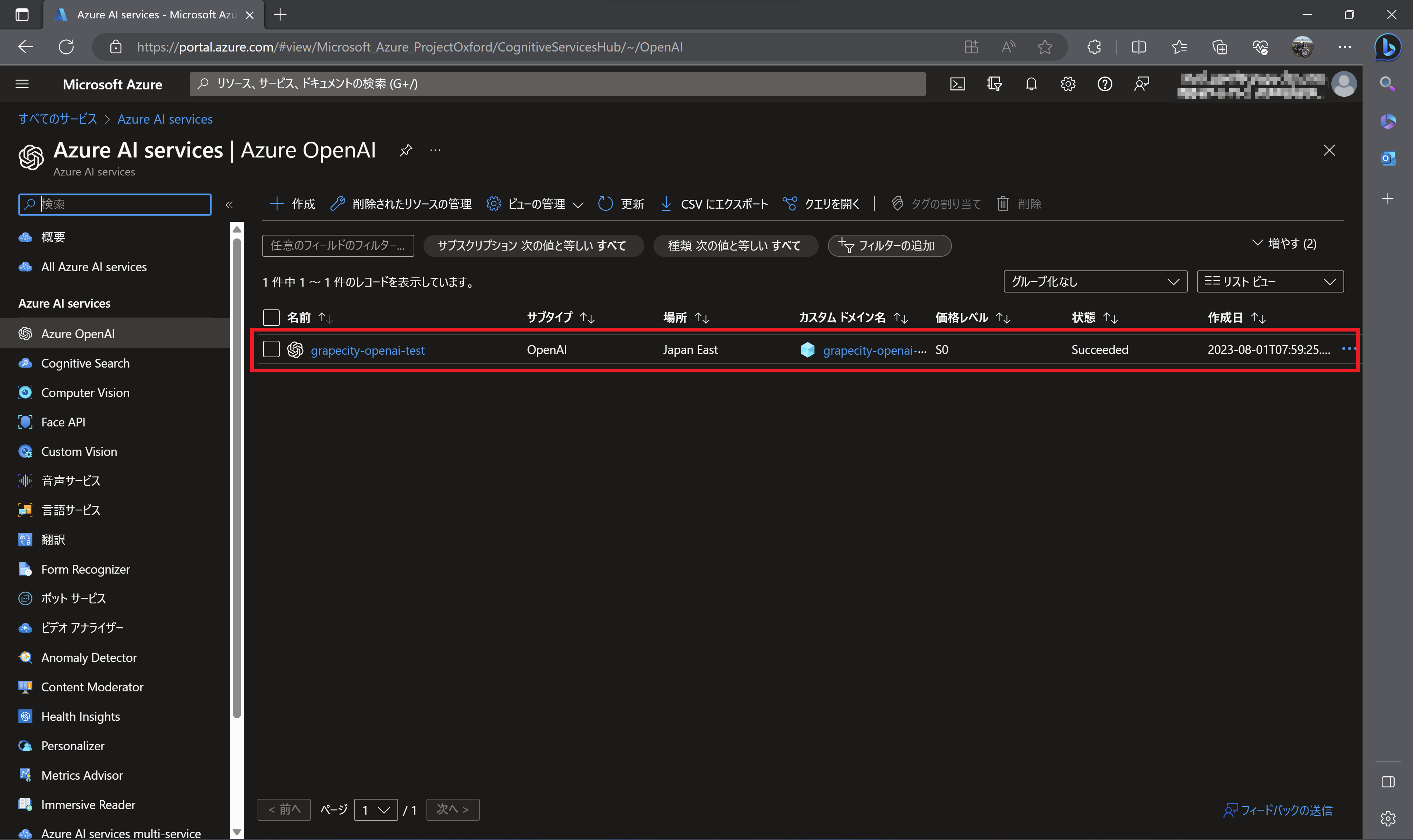Open Edge collections
The width and height of the screenshot is (1413, 840).
[x=1220, y=47]
